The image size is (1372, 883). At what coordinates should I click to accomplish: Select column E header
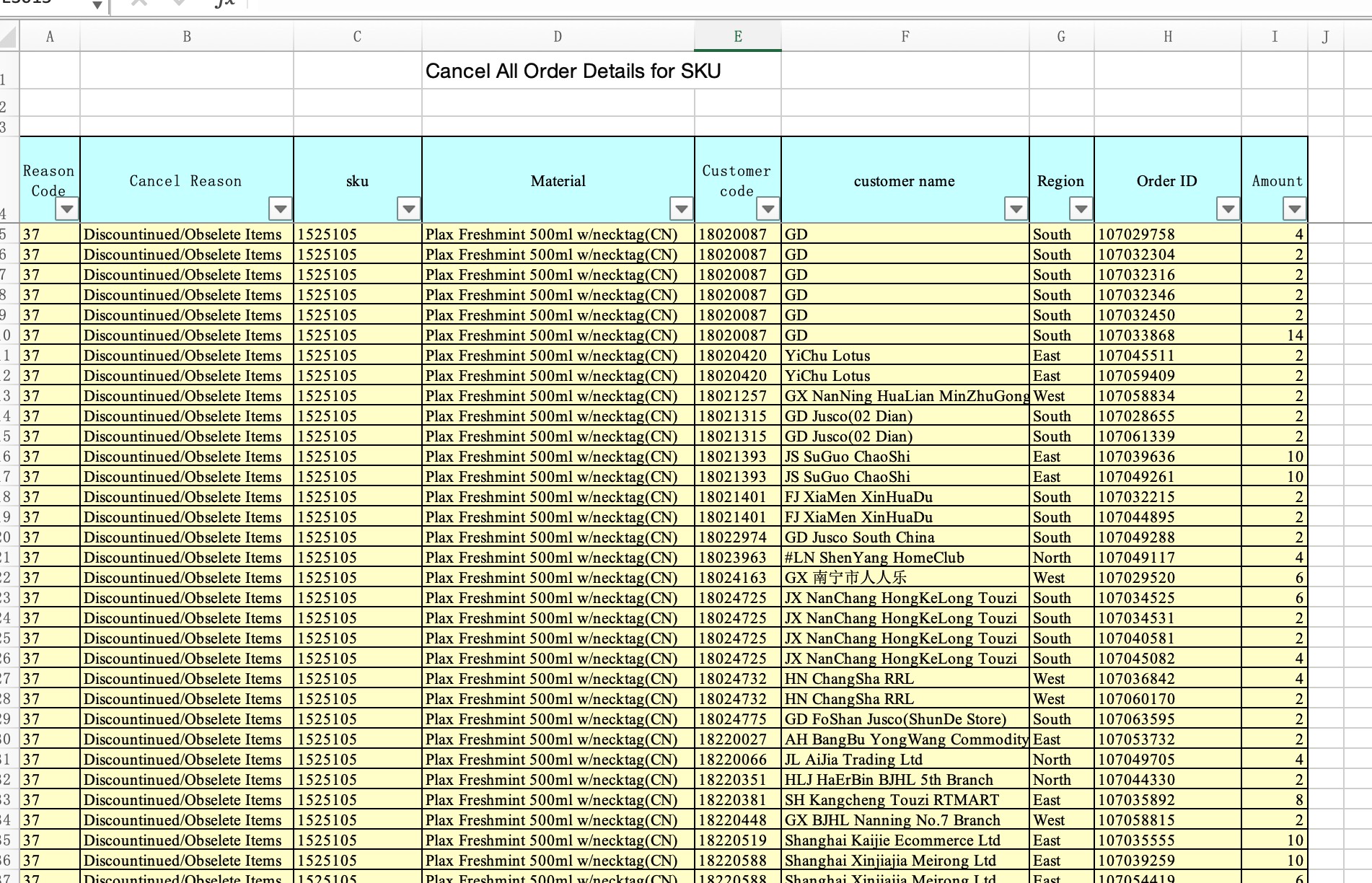pyautogui.click(x=737, y=37)
